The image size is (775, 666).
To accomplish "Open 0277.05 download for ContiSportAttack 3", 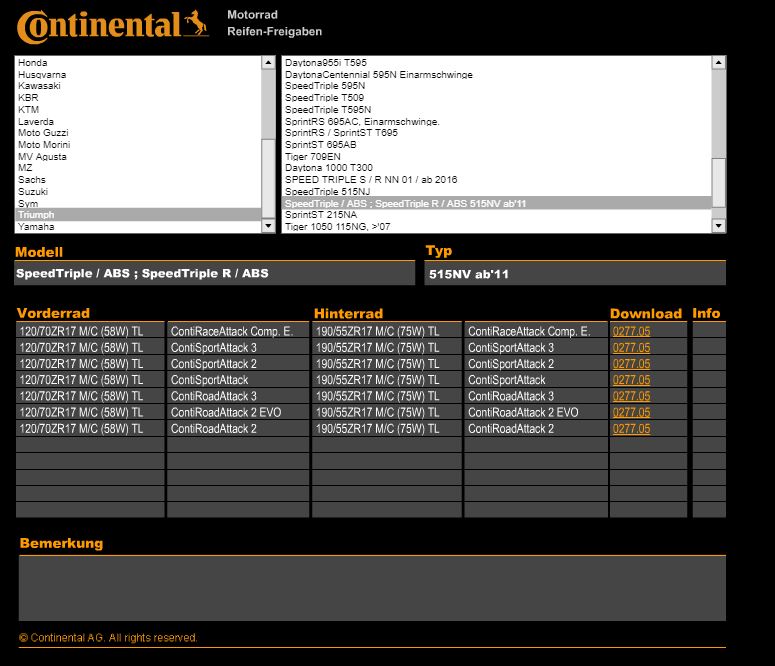I will coord(631,348).
